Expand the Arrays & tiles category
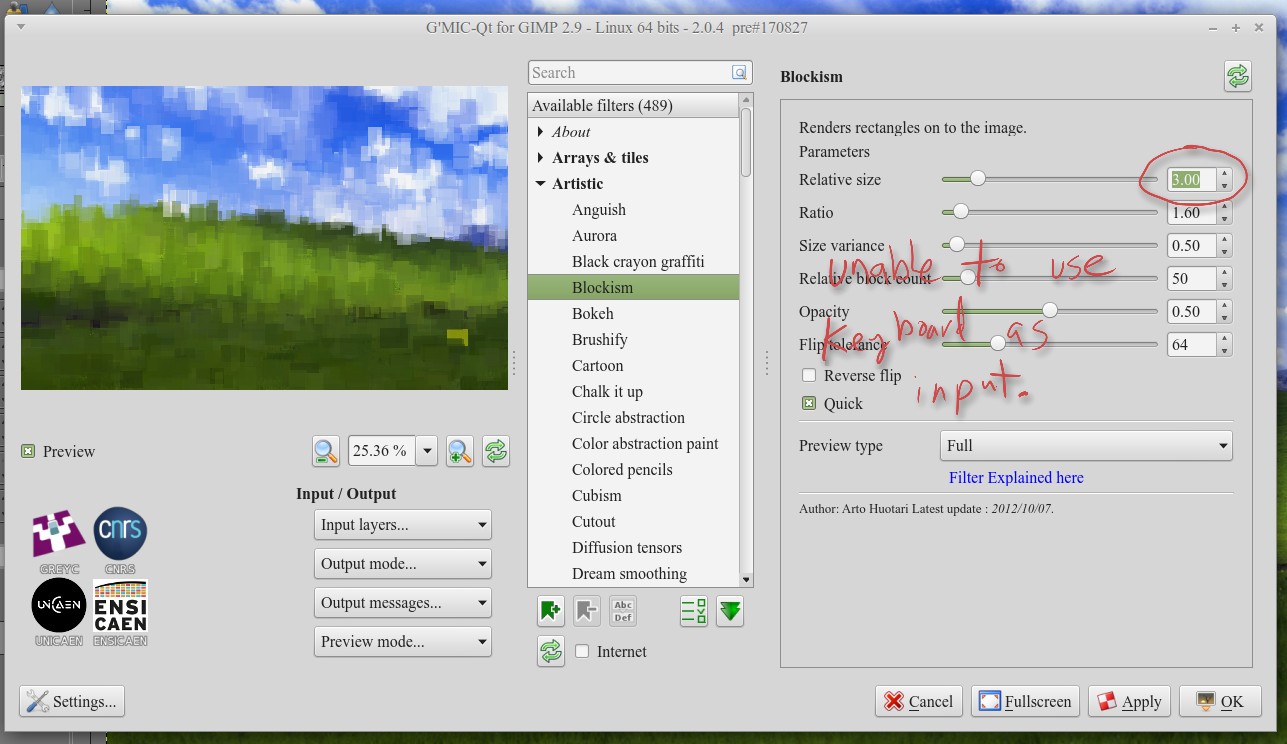Image resolution: width=1287 pixels, height=744 pixels. (x=541, y=158)
